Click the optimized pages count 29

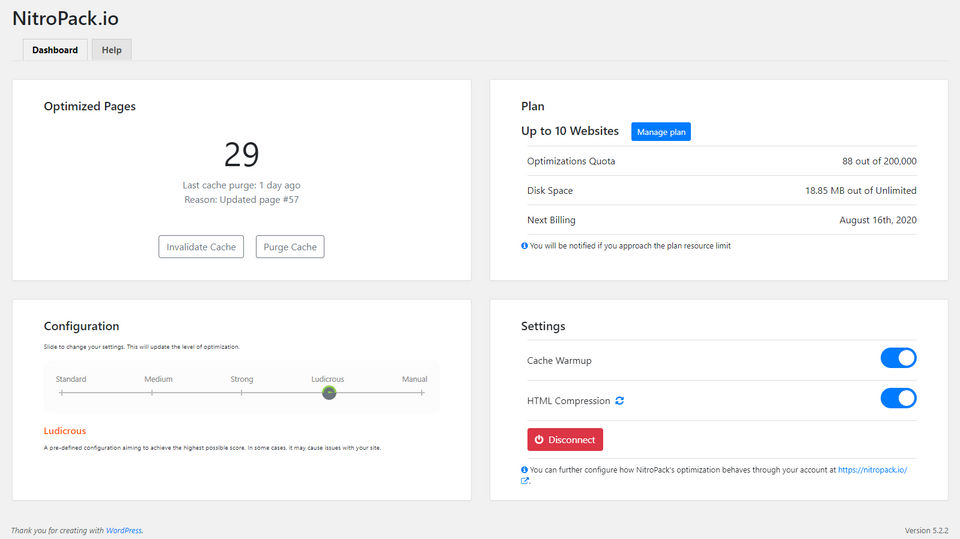pyautogui.click(x=242, y=154)
